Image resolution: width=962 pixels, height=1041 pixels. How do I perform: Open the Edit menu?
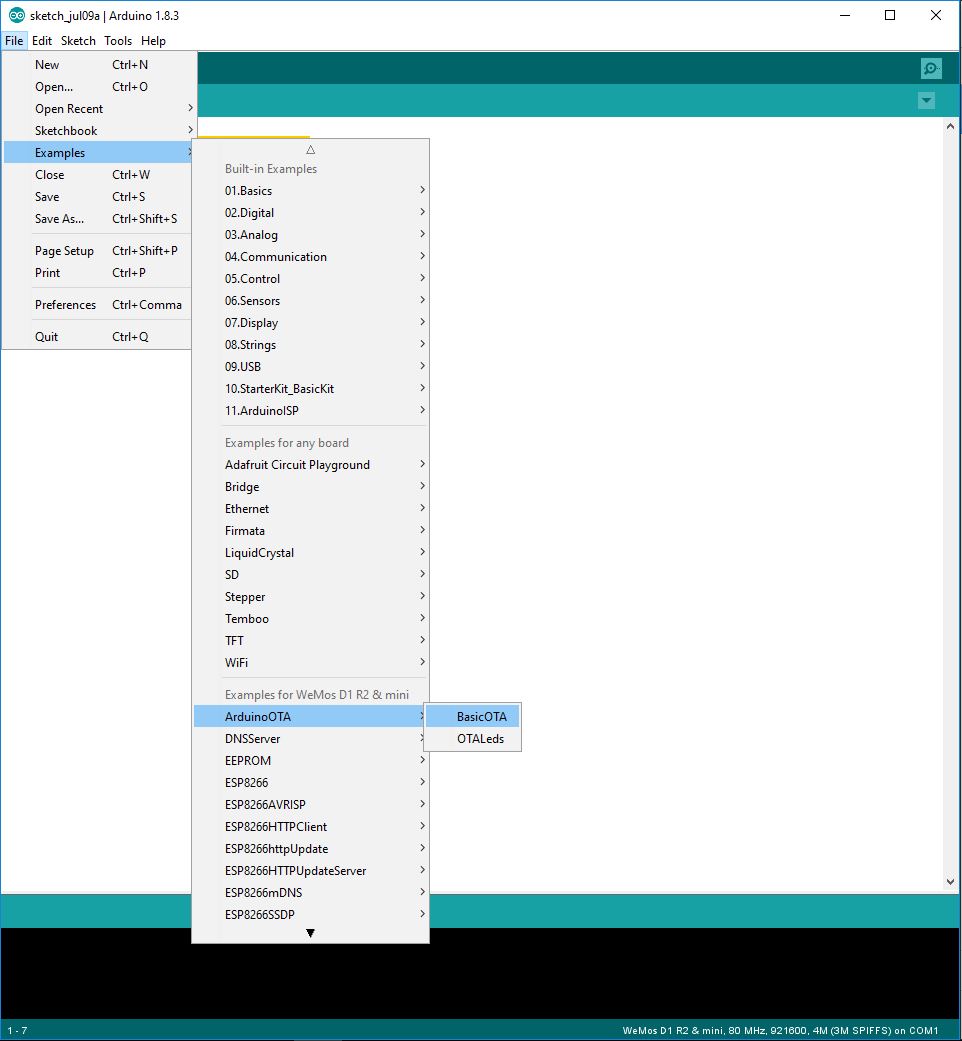coord(42,41)
